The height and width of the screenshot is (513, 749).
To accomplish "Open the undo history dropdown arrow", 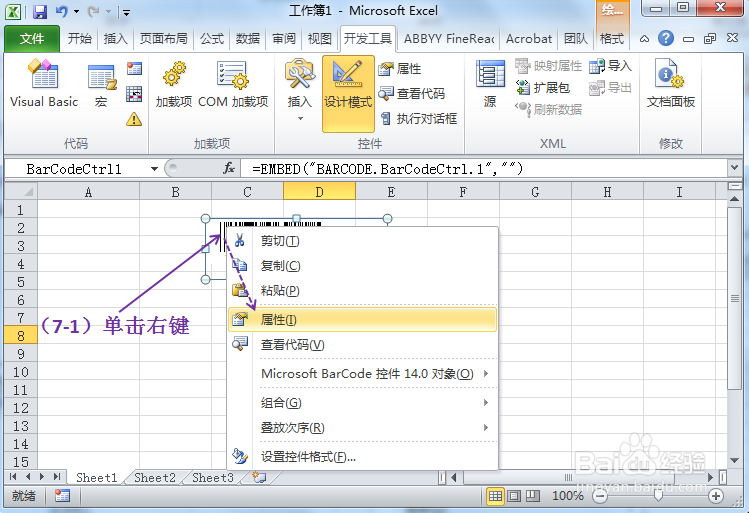I will click(76, 12).
